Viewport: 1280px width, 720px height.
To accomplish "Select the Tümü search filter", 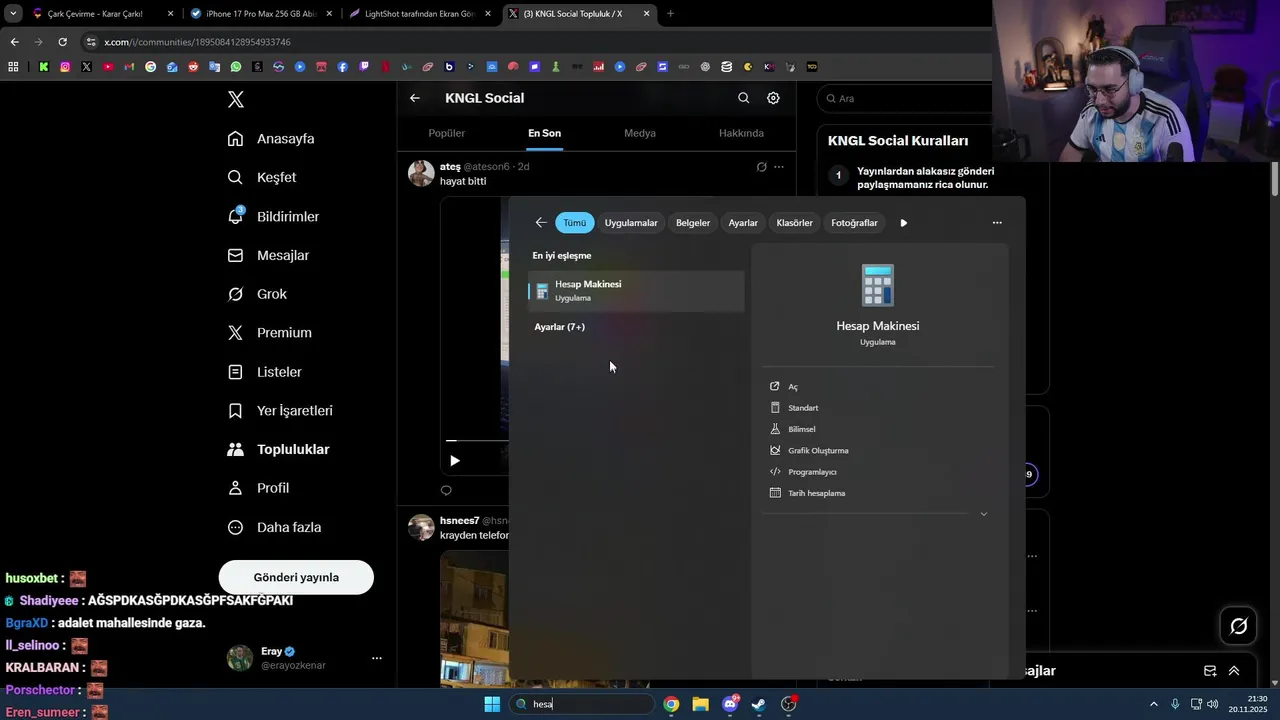I will point(574,223).
